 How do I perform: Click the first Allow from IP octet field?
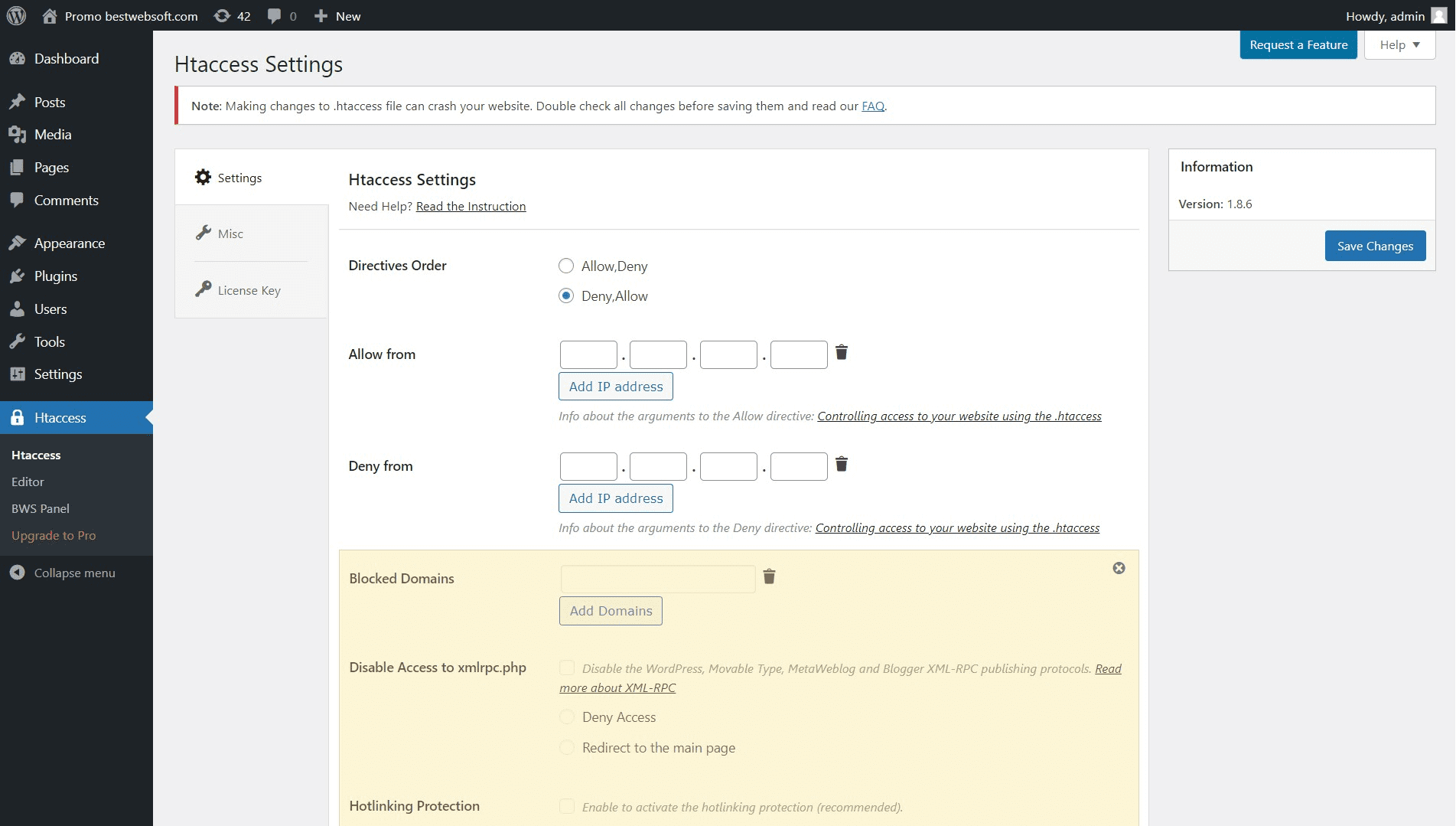(x=588, y=354)
